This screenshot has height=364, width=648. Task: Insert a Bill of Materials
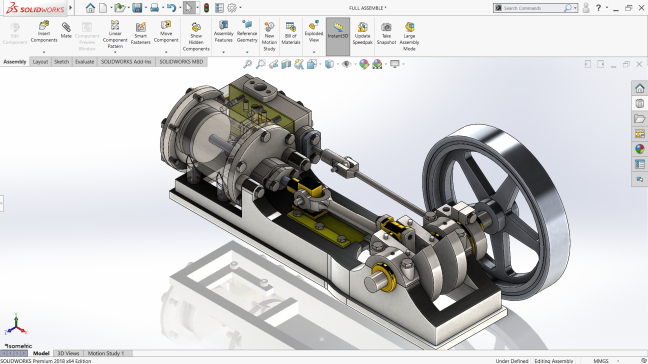point(291,33)
